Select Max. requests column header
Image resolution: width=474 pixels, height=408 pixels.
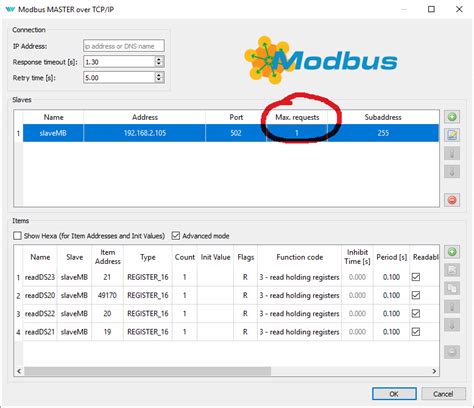[297, 117]
